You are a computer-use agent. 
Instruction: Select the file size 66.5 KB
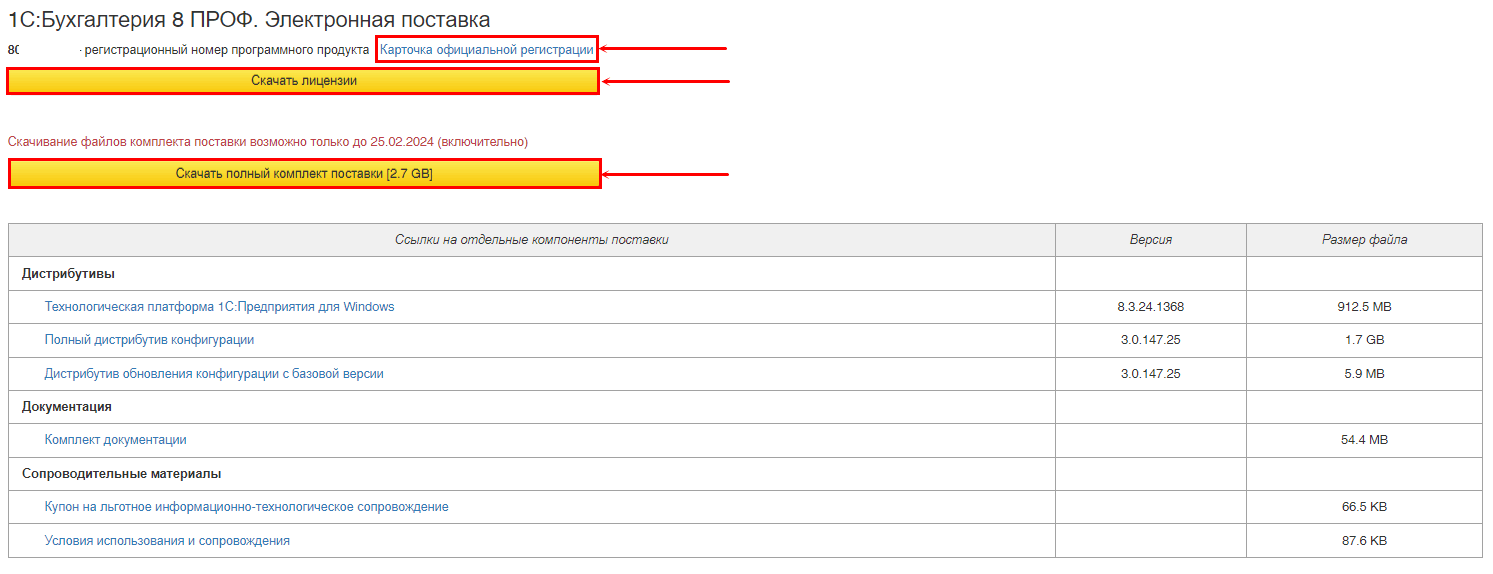pos(1364,507)
